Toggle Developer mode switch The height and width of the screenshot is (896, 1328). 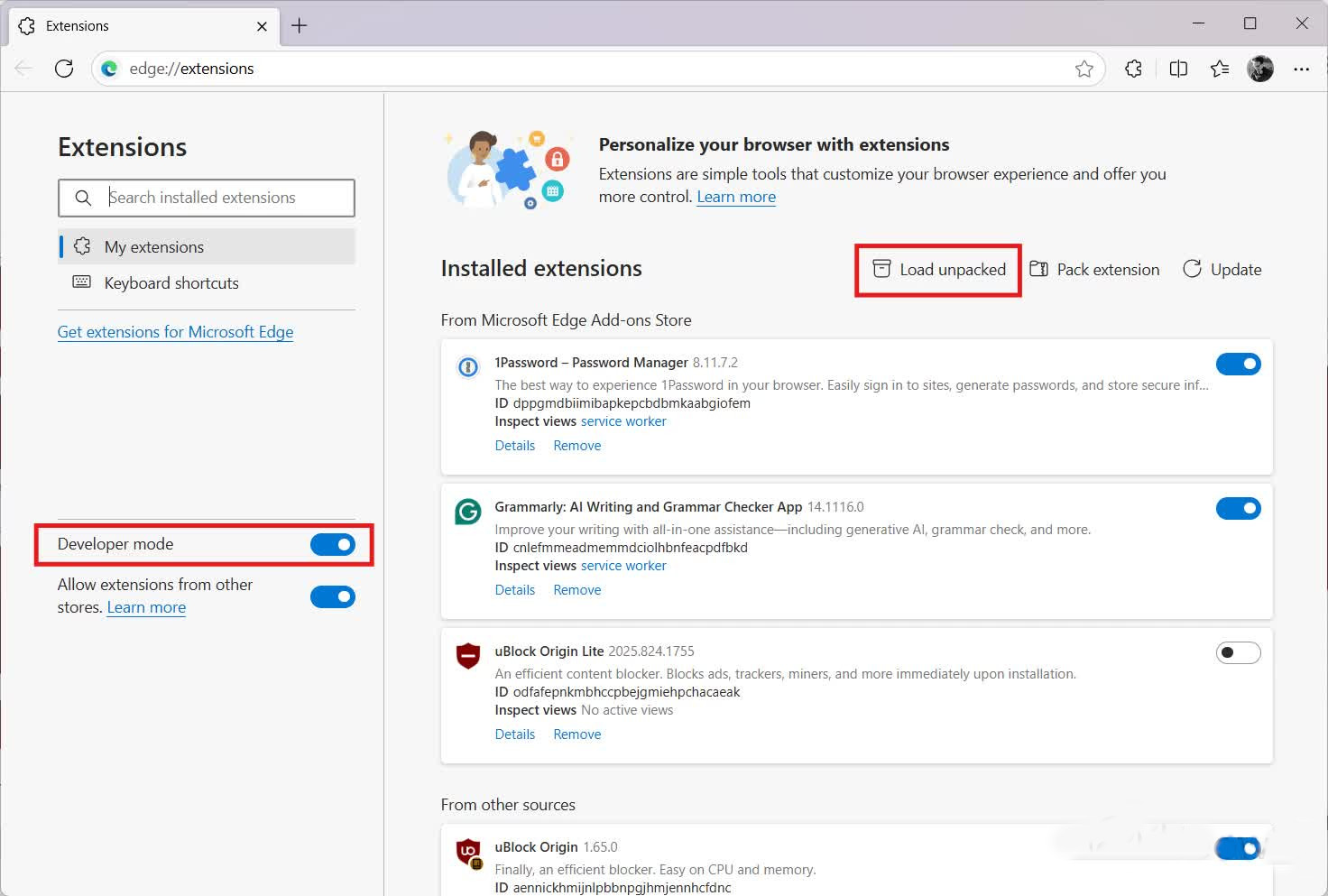[x=333, y=544]
